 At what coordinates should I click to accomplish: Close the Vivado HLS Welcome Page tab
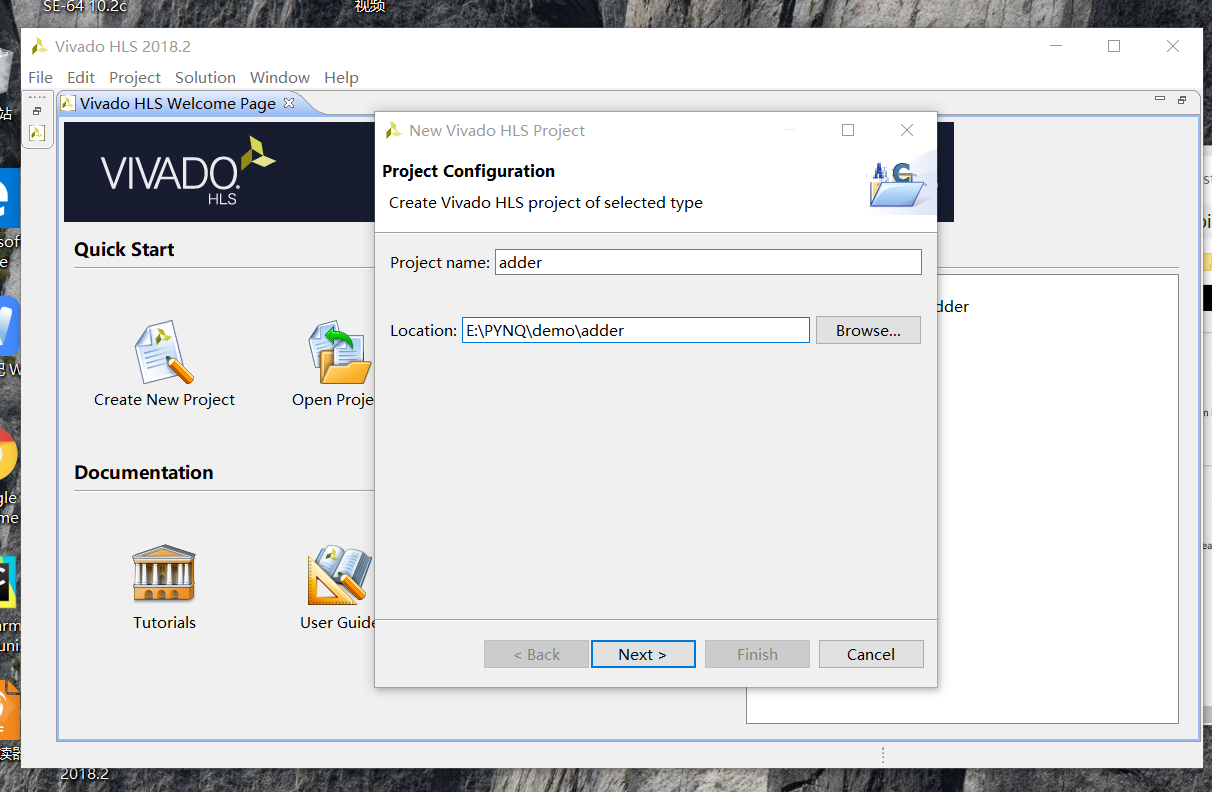pos(288,103)
